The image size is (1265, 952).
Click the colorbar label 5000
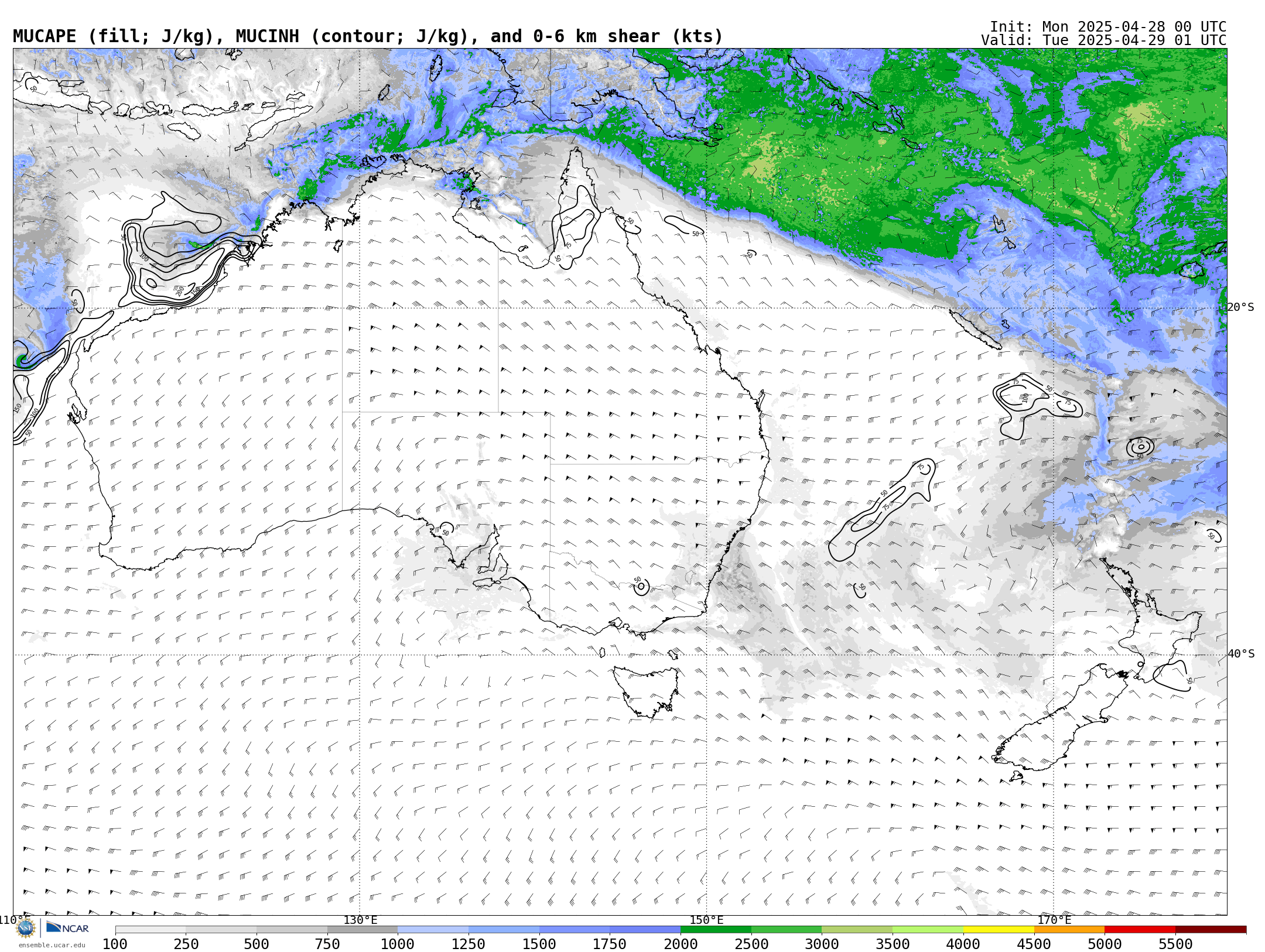click(x=1105, y=944)
